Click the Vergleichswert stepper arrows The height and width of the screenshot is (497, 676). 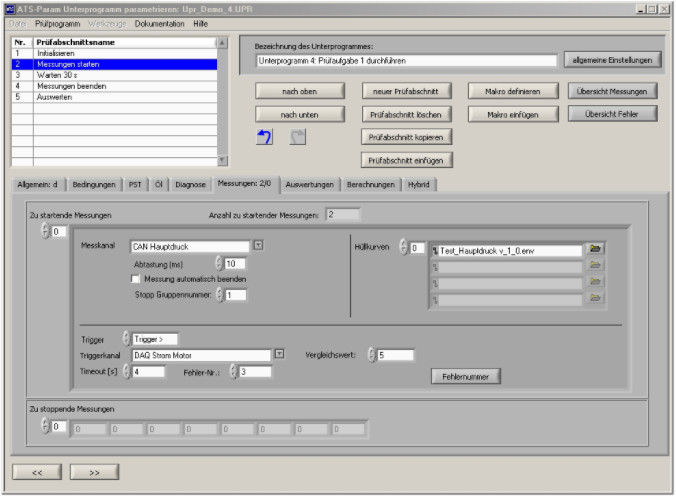(372, 355)
